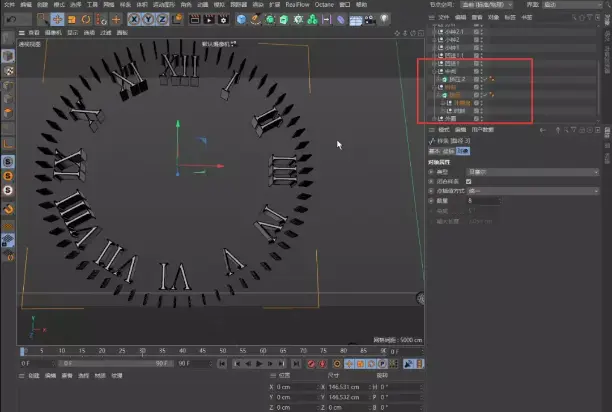Toggle Z axis lock
The image size is (612, 412).
163,19
